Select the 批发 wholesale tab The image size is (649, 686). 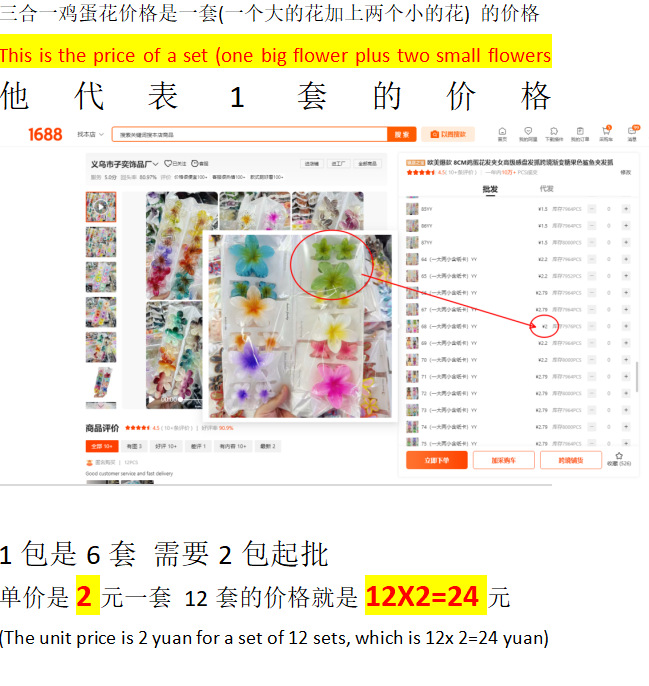pos(490,189)
